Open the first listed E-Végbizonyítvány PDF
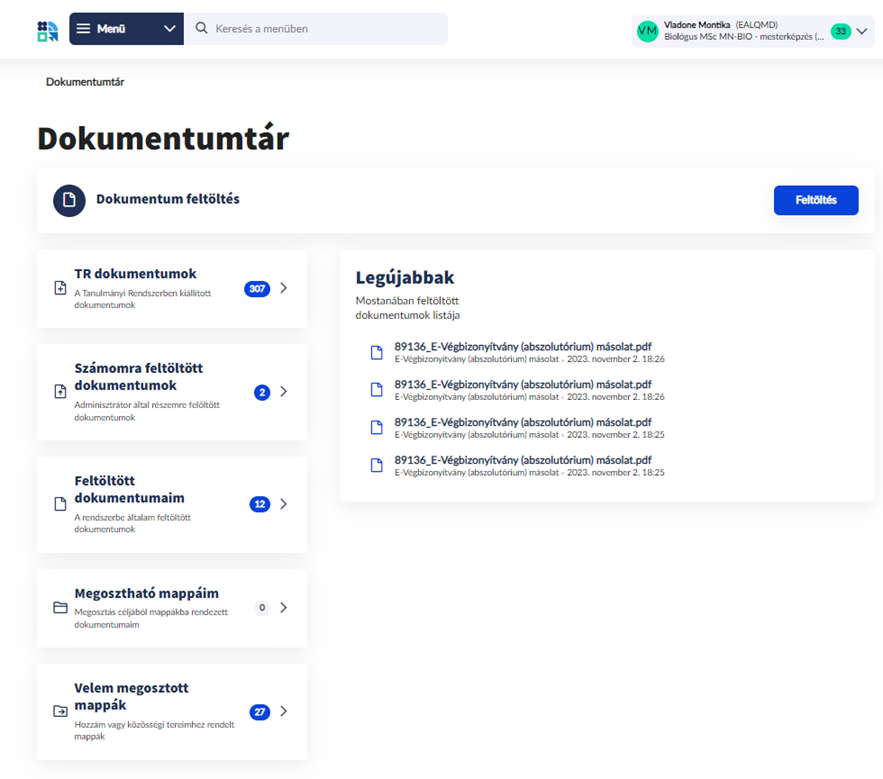The width and height of the screenshot is (883, 779). click(522, 346)
